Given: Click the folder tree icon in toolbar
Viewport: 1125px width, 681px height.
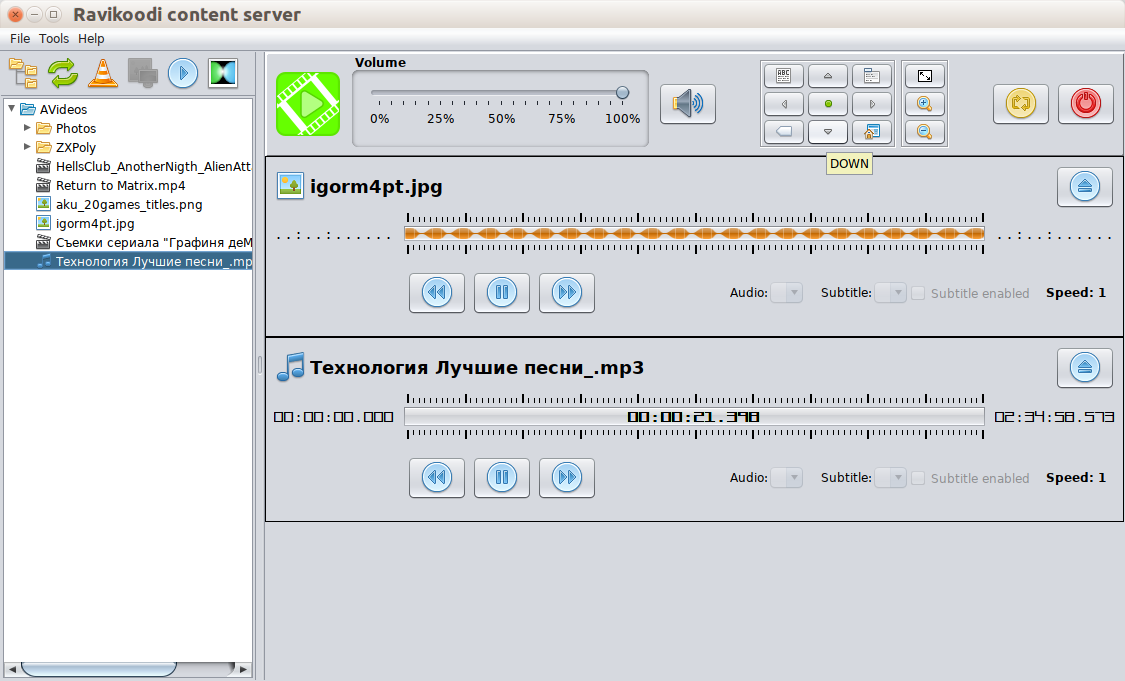Looking at the screenshot, I should (23, 73).
